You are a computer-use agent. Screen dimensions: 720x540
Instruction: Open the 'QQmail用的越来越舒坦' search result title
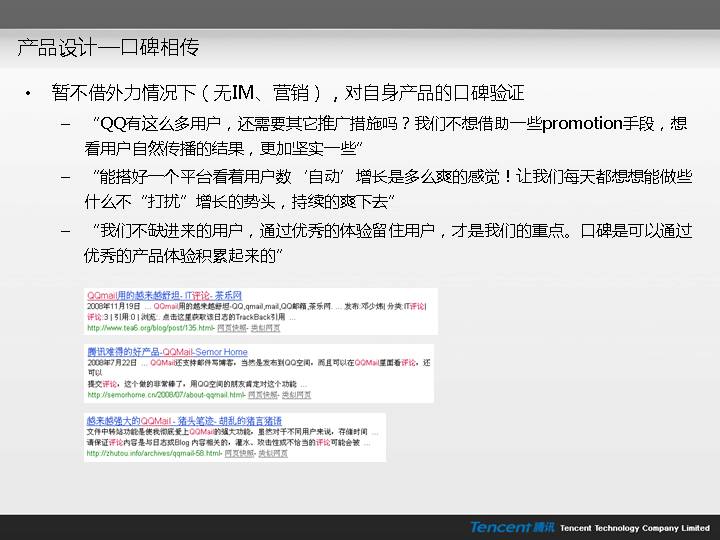(x=164, y=295)
